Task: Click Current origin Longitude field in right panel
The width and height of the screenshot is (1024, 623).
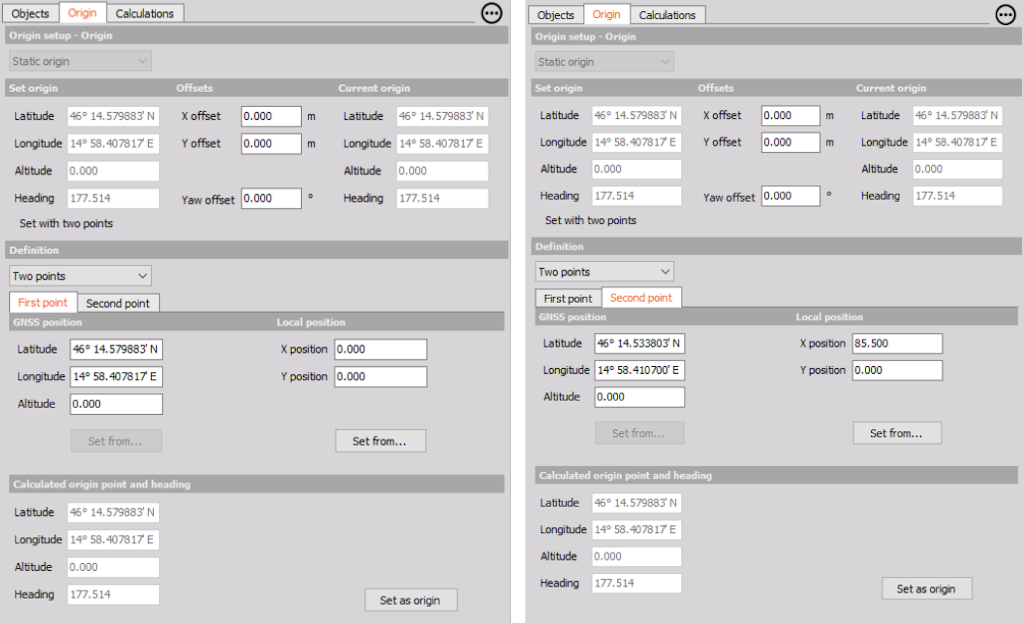Action: (x=957, y=142)
